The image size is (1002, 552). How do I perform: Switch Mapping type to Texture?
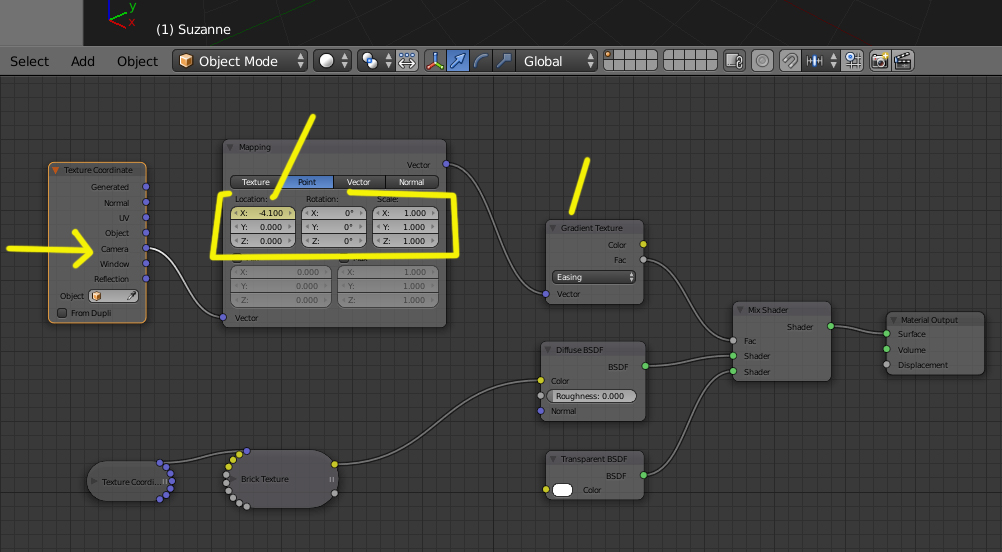tap(256, 182)
